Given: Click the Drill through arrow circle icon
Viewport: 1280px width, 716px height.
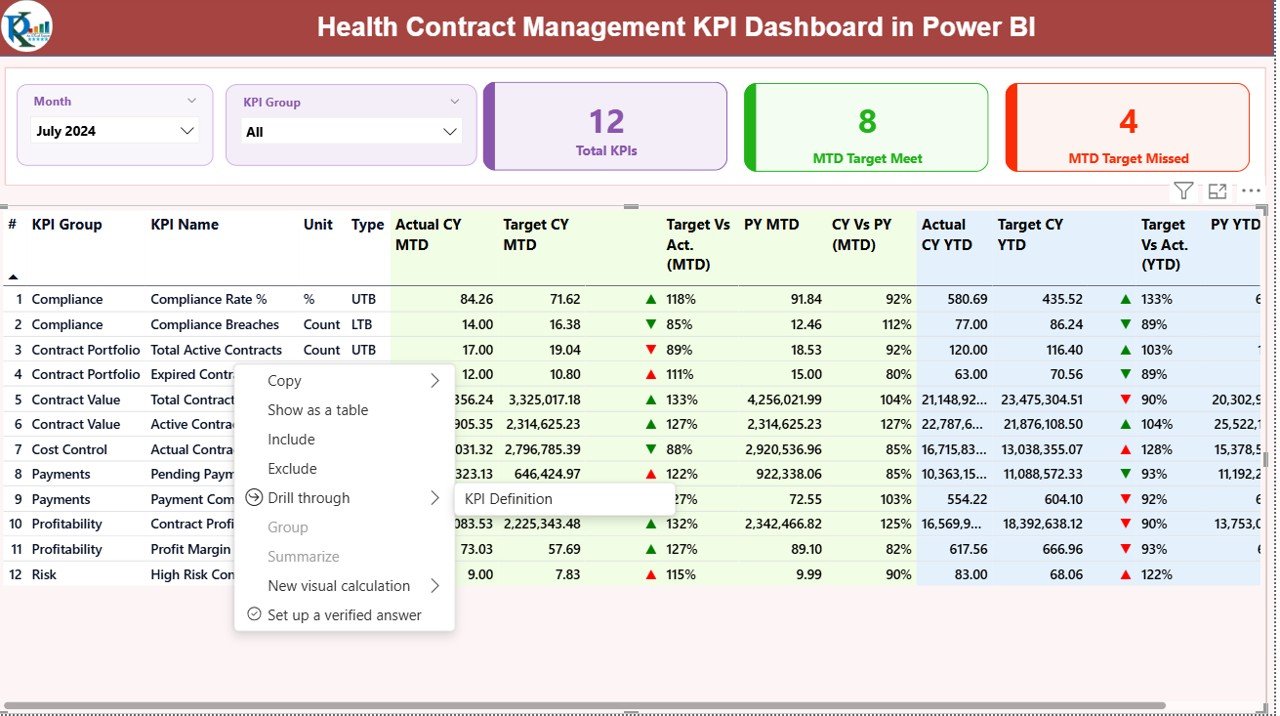Looking at the screenshot, I should pyautogui.click(x=254, y=498).
